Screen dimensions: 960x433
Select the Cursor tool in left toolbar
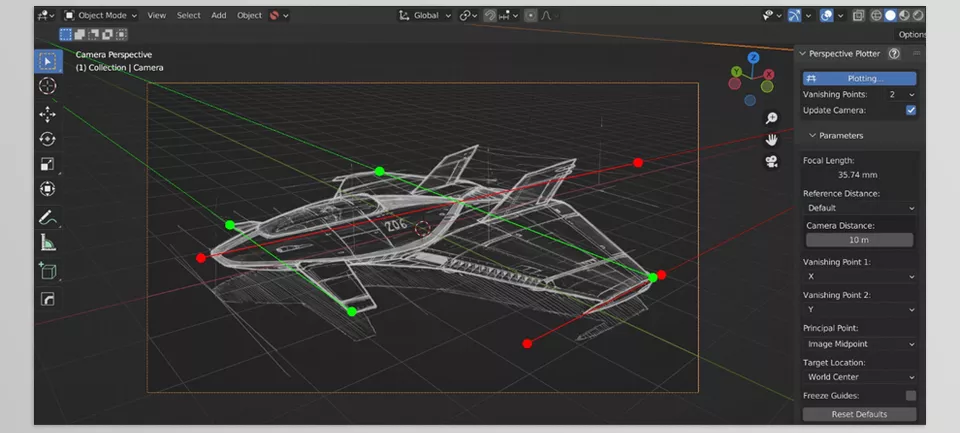click(47, 87)
